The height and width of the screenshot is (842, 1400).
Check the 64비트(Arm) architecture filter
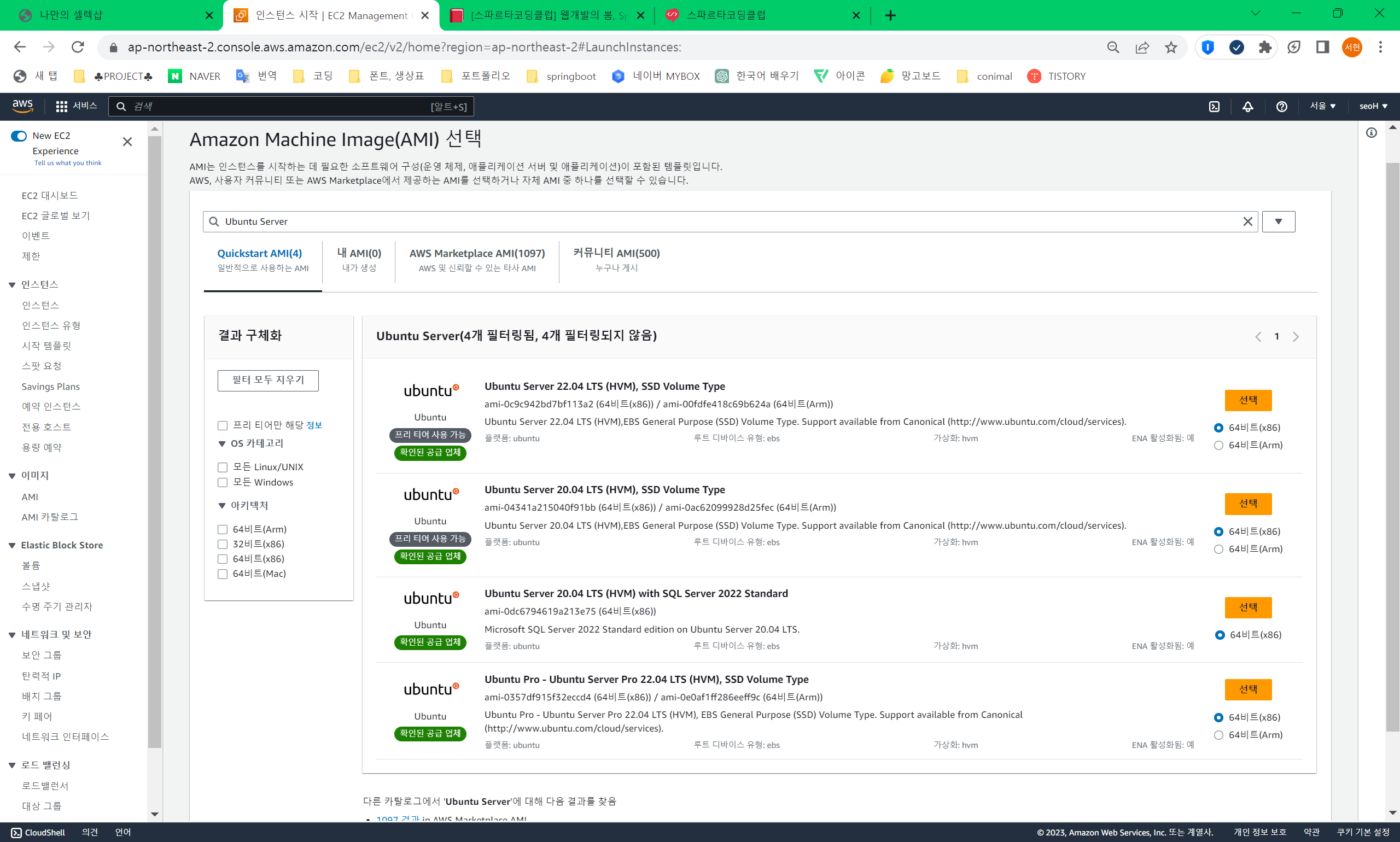click(223, 529)
